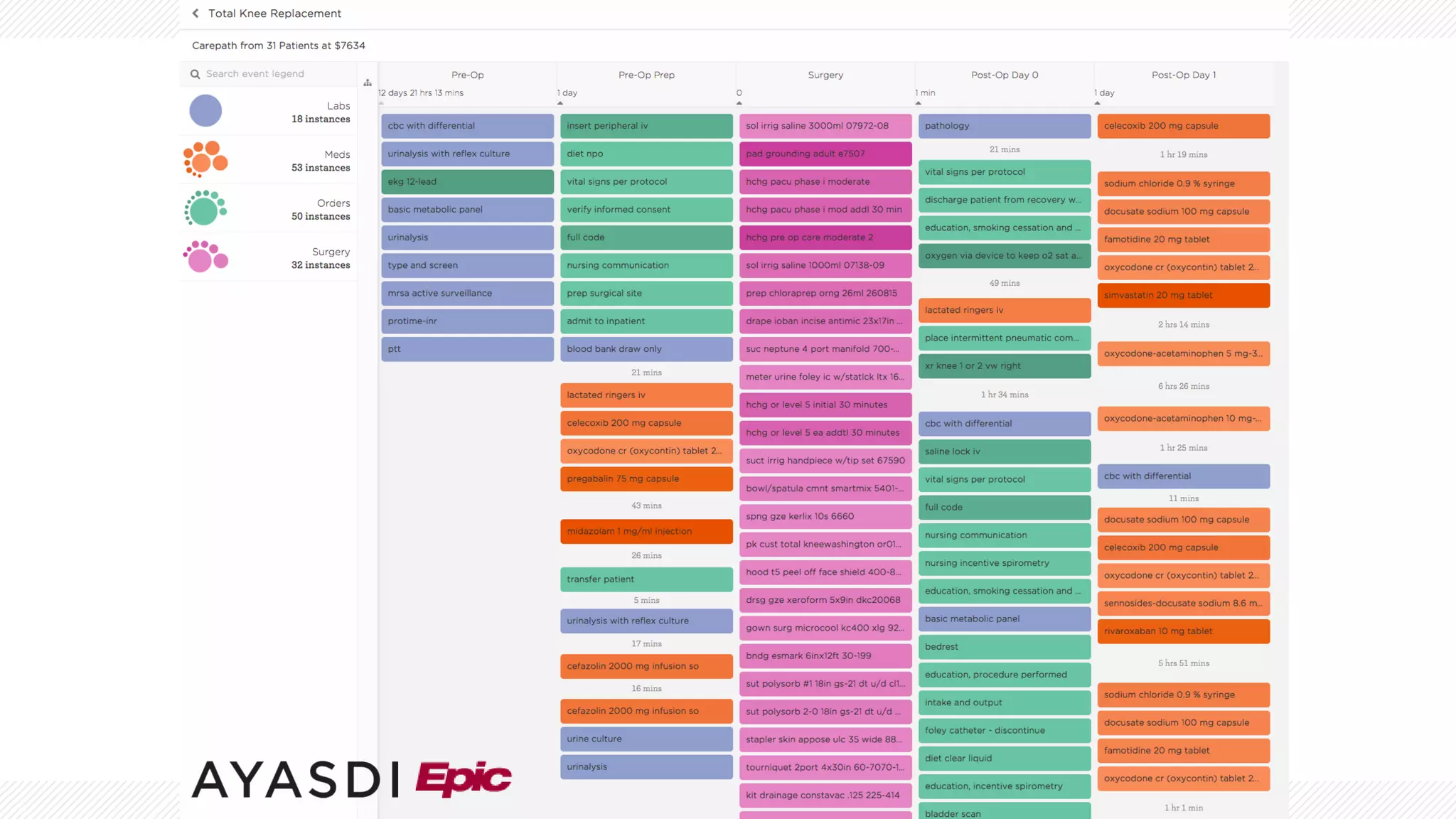Click the Epic logo
1456x819 pixels.
[x=463, y=778]
